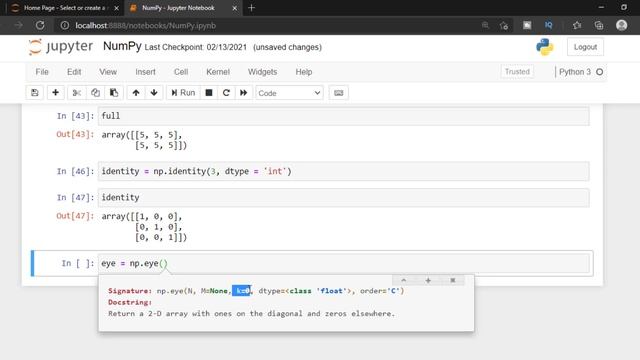Open the Insert menu
Screen dimensions: 640x360
tap(145, 72)
